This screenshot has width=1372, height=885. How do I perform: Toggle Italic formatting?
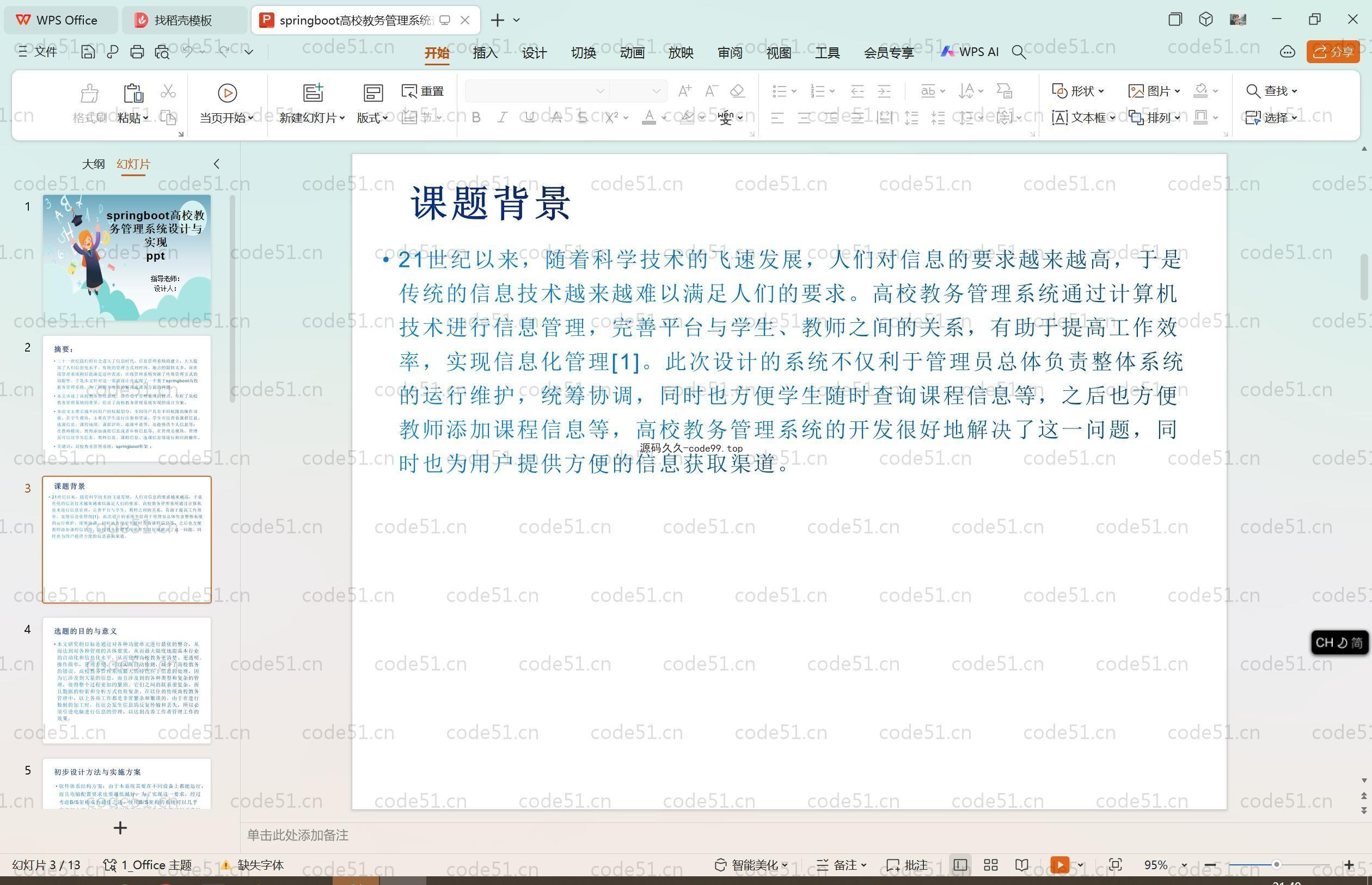503,118
